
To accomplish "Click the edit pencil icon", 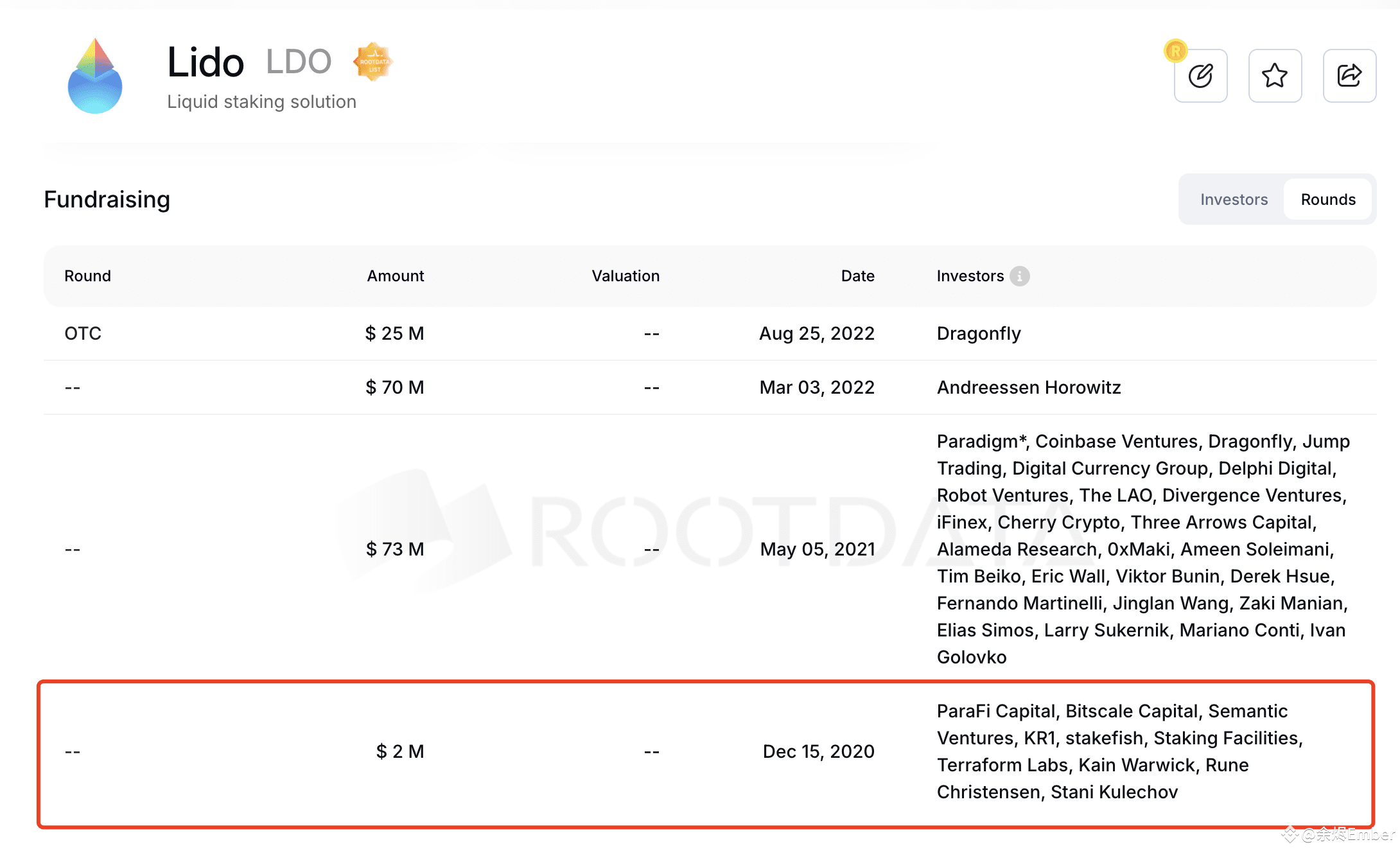I will [x=1200, y=75].
